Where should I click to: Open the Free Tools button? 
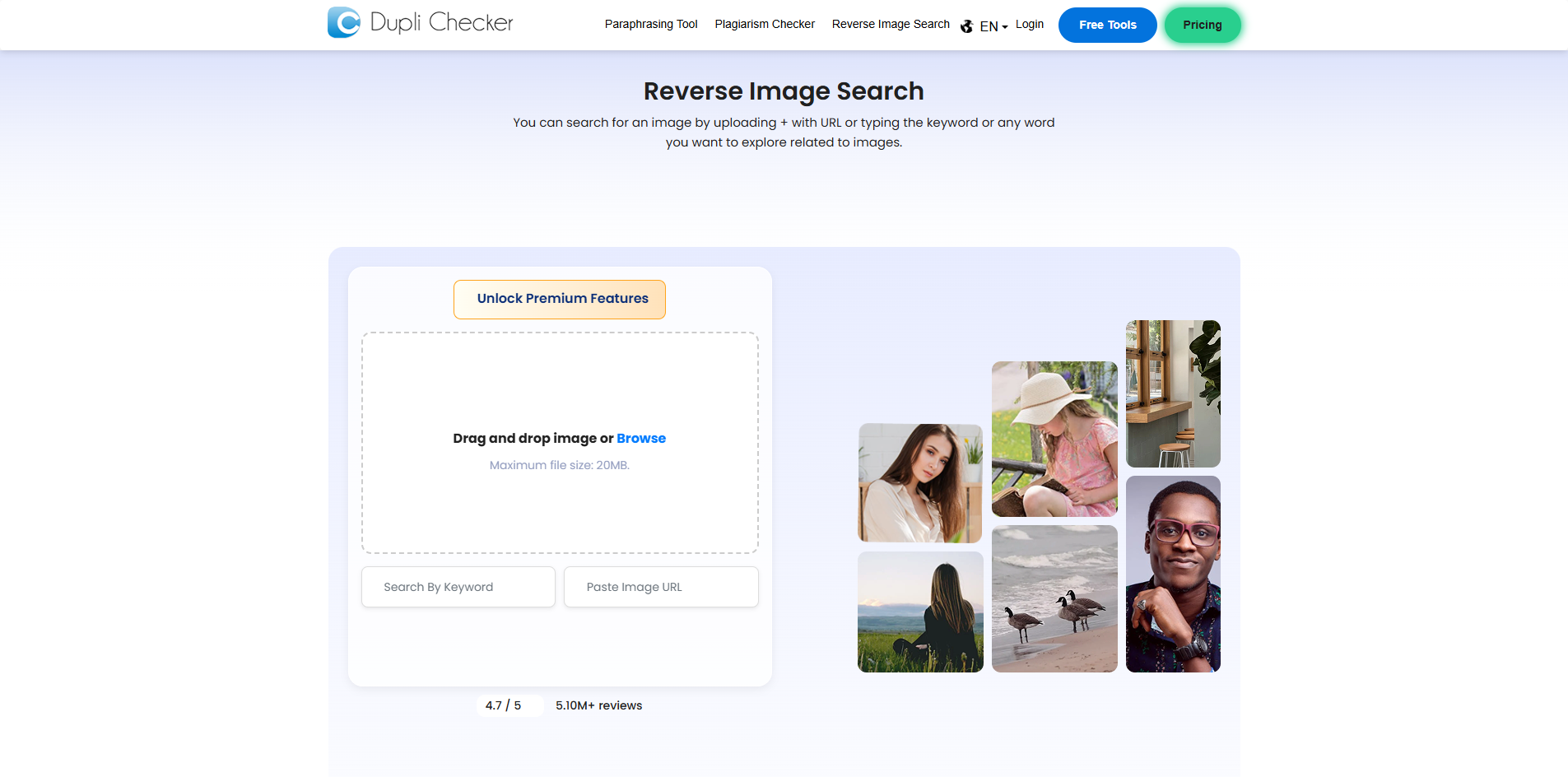click(x=1107, y=25)
